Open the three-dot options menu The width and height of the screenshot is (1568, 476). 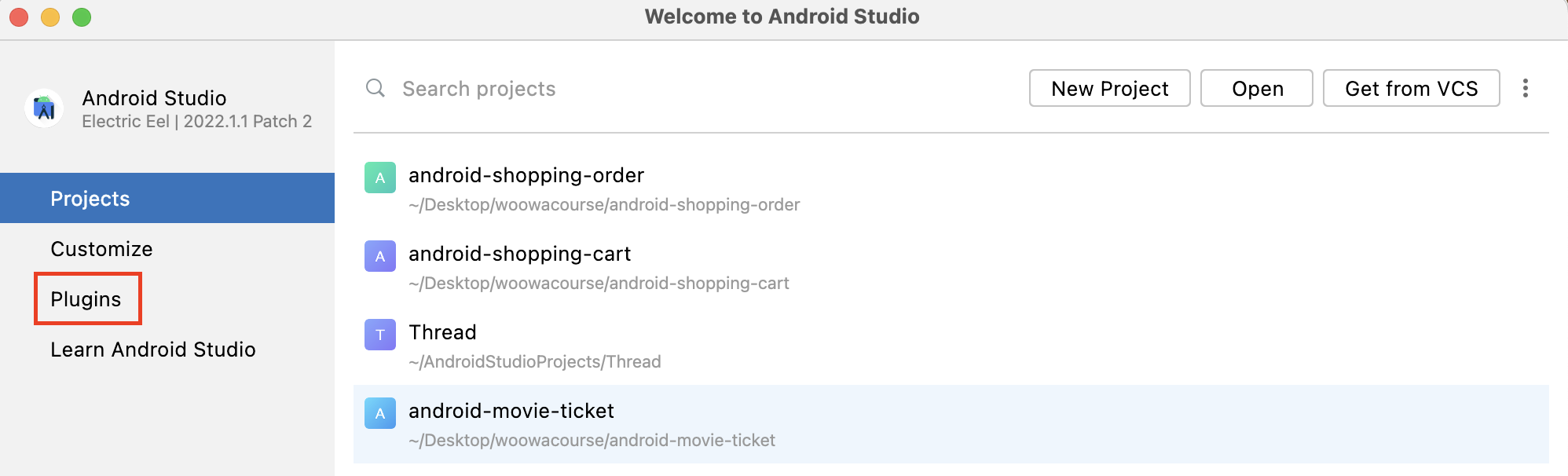[1525, 88]
